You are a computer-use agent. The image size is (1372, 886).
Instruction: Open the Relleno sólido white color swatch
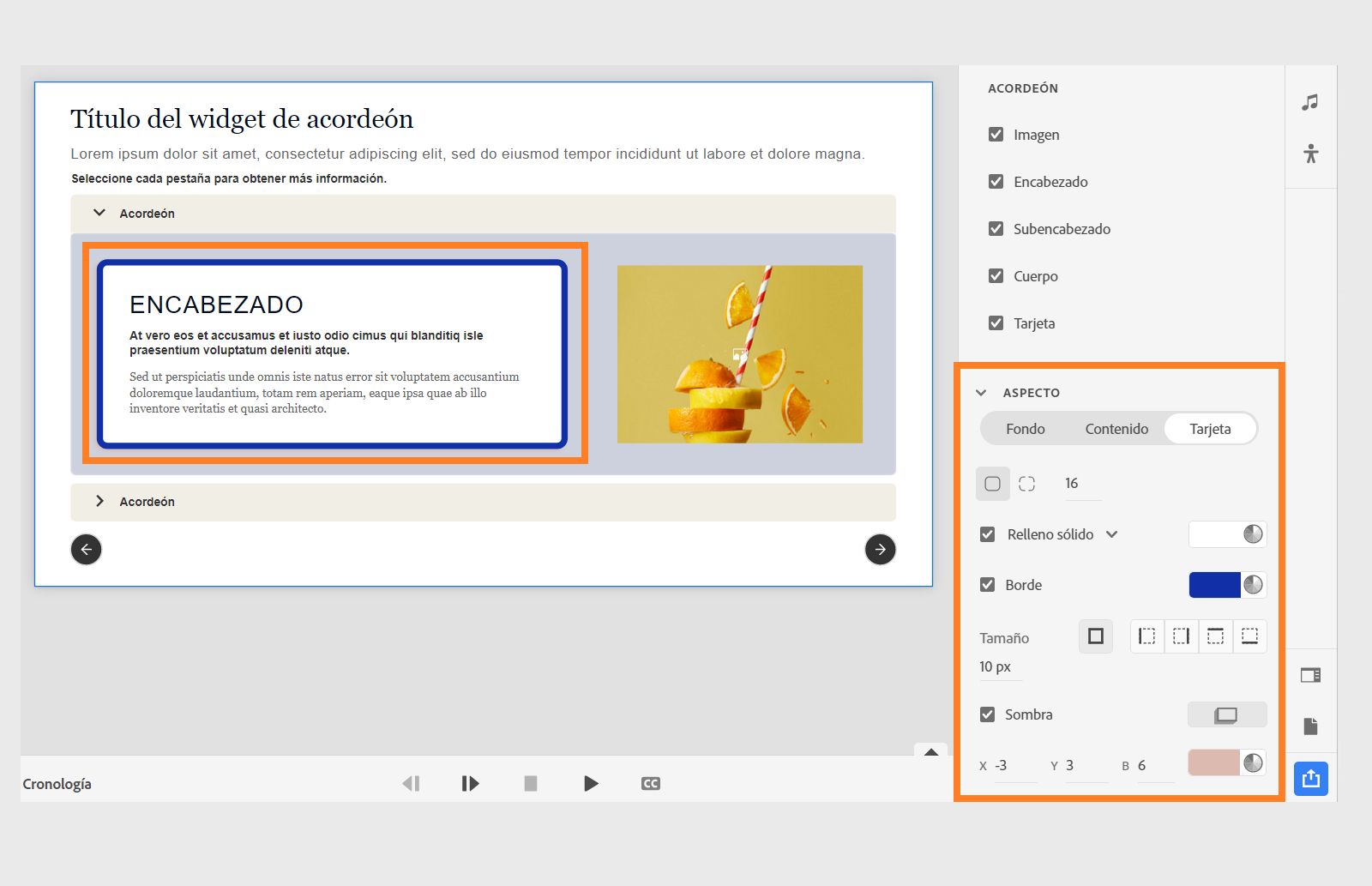[x=1215, y=534]
